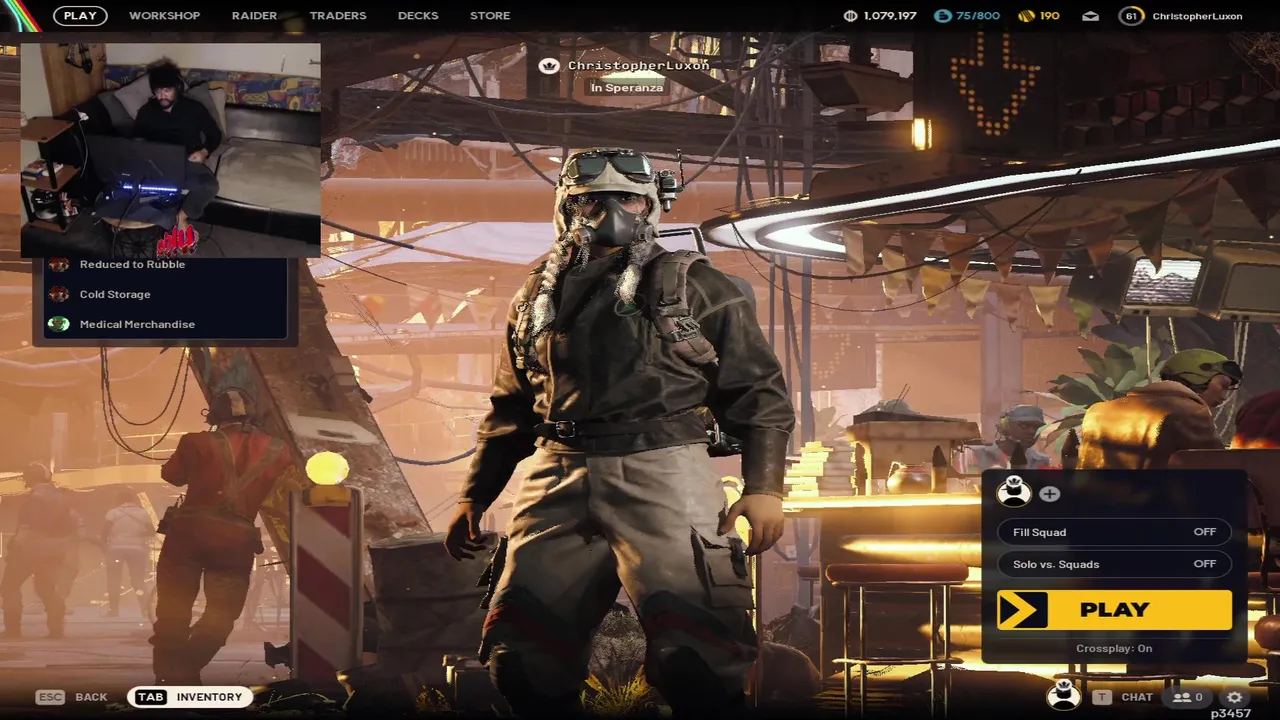Open the ChristopherLuxon profile name at top right

point(1197,16)
